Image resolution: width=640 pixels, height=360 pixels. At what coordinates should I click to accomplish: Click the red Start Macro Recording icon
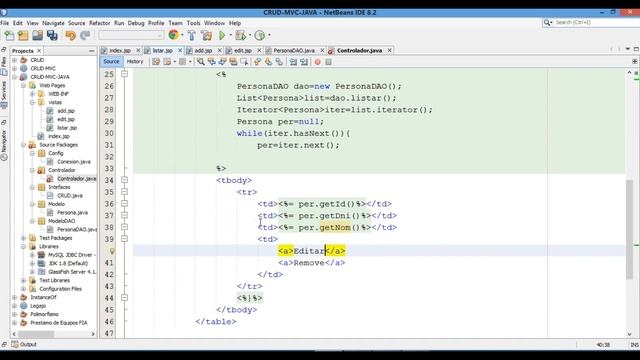[318, 62]
